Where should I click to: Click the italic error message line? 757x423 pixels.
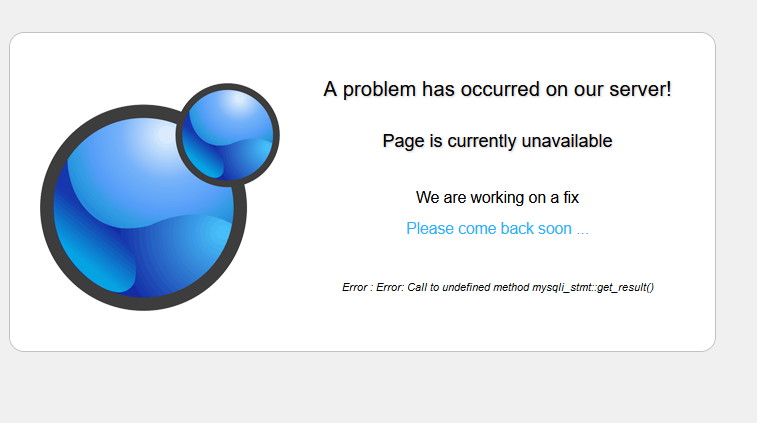point(498,287)
